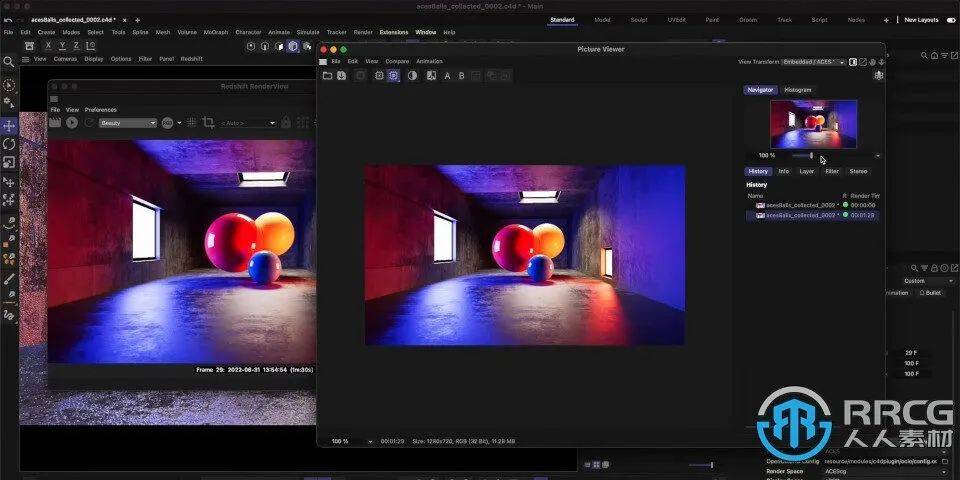Toggle the New Layouts switch
The image size is (960, 480).
click(950, 20)
